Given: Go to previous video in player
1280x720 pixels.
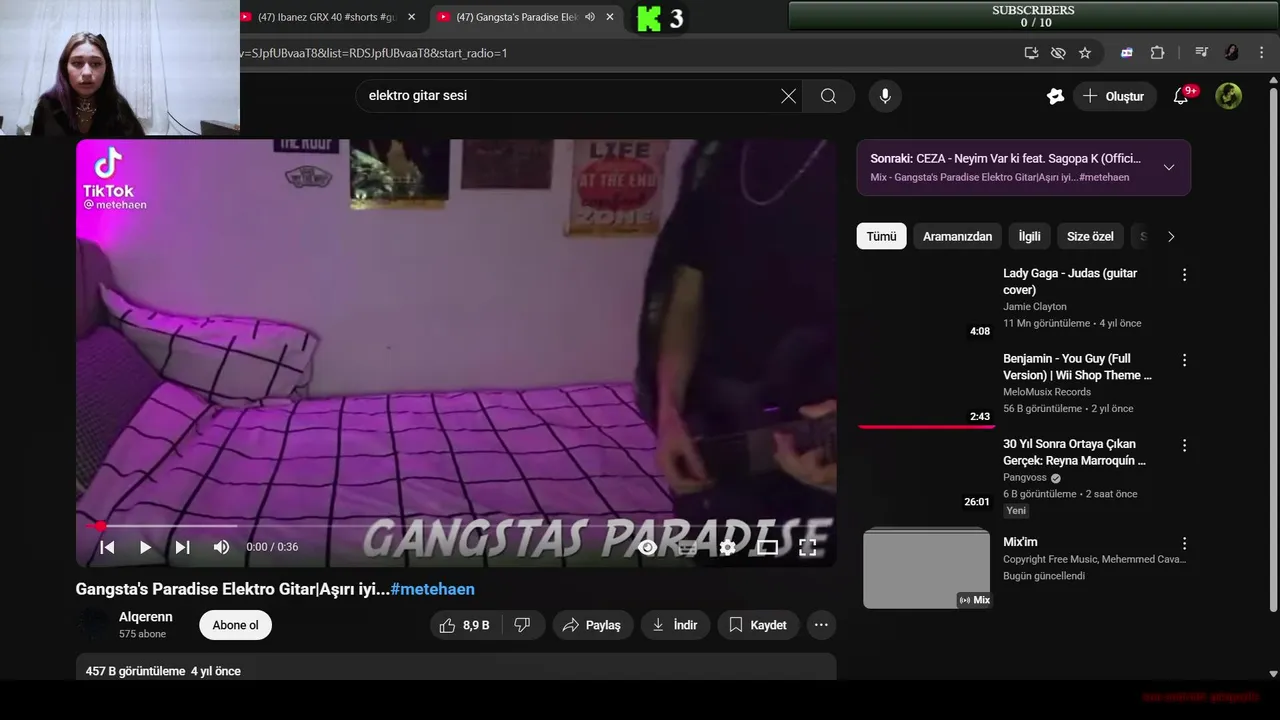Looking at the screenshot, I should (x=107, y=547).
